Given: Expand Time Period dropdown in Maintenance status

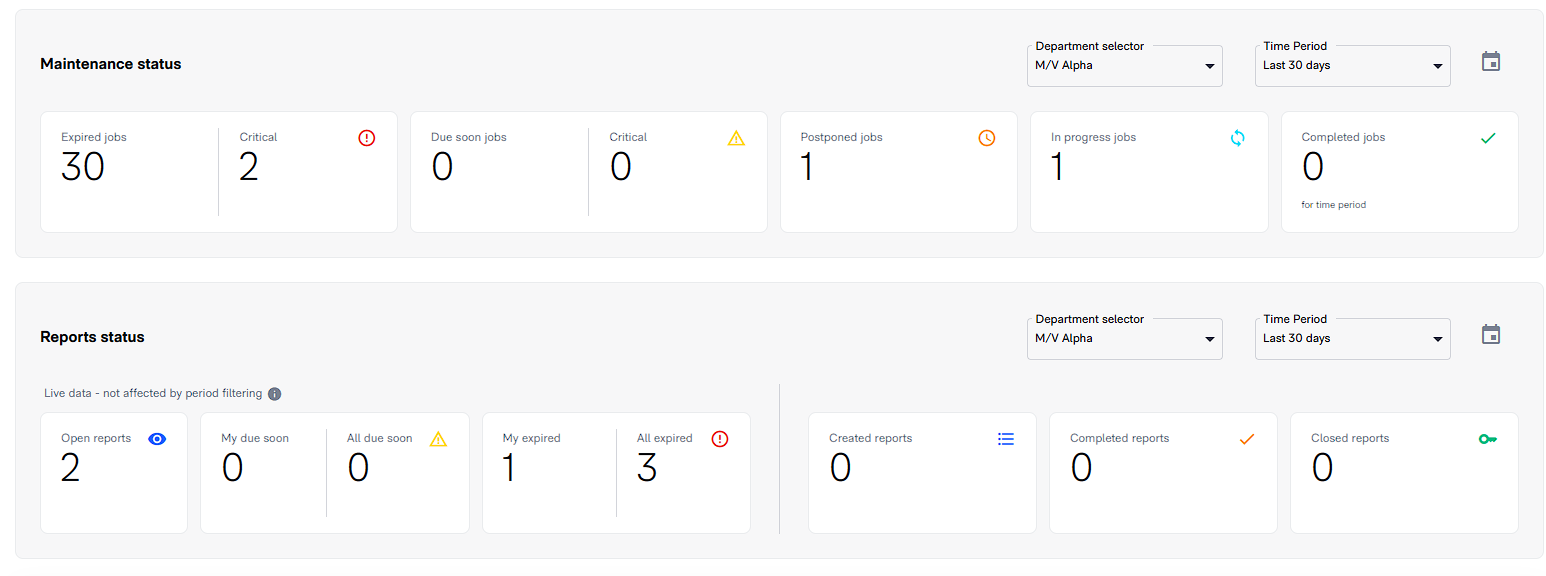Looking at the screenshot, I should coord(1352,66).
